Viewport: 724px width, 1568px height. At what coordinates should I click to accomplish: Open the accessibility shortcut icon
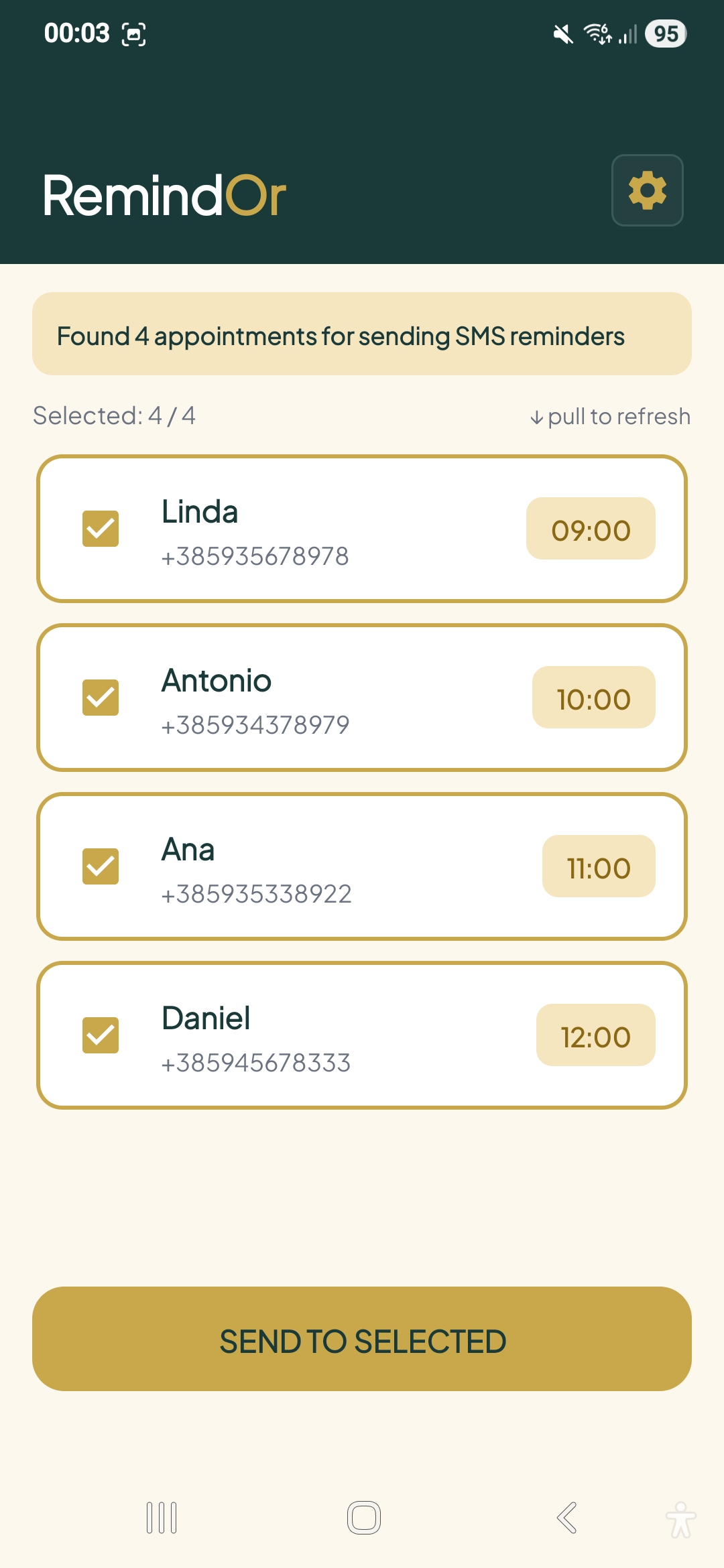coord(680,1519)
